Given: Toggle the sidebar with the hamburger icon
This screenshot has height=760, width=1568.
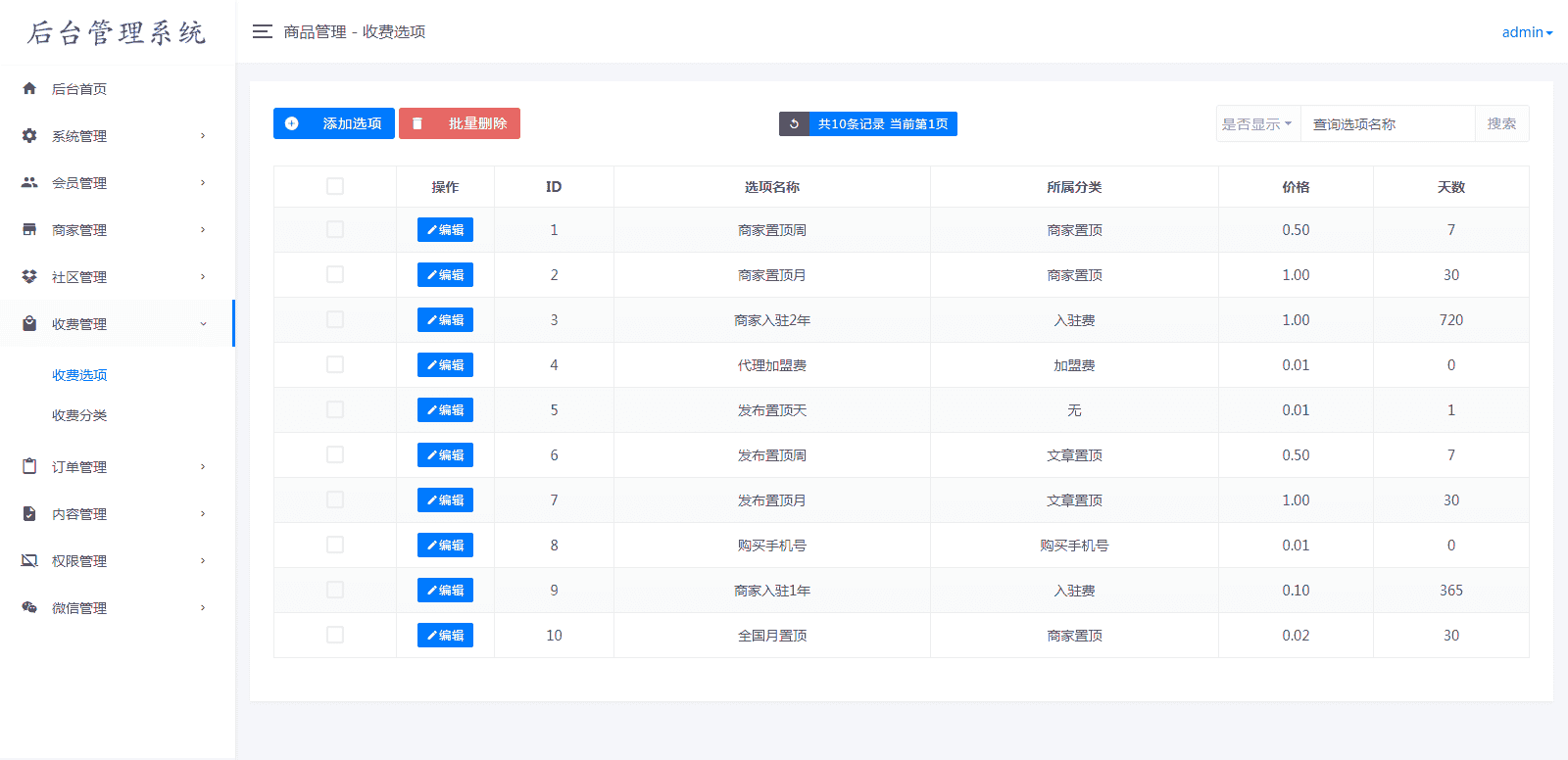Looking at the screenshot, I should point(262,31).
